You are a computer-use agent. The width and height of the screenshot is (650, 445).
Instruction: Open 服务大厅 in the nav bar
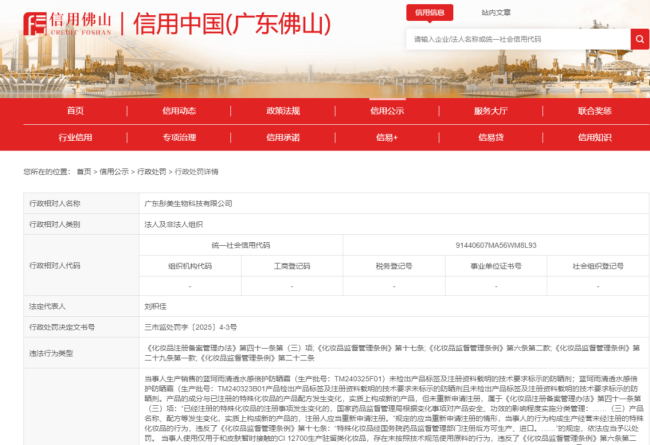(491, 110)
